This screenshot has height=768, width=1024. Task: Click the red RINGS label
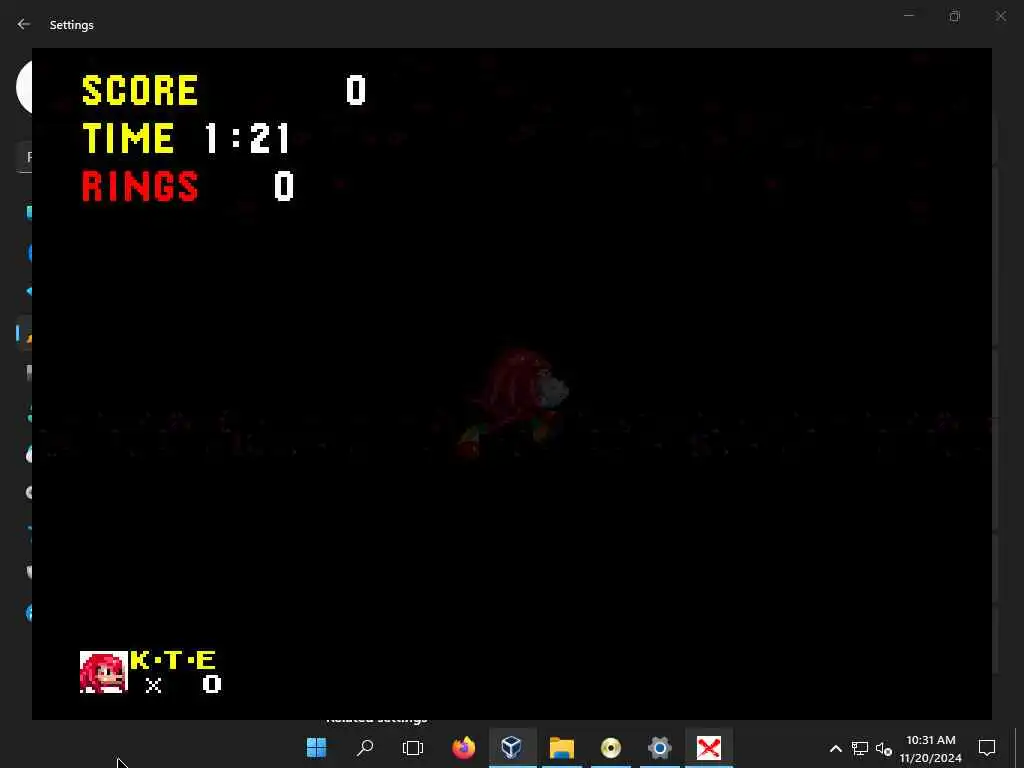140,186
